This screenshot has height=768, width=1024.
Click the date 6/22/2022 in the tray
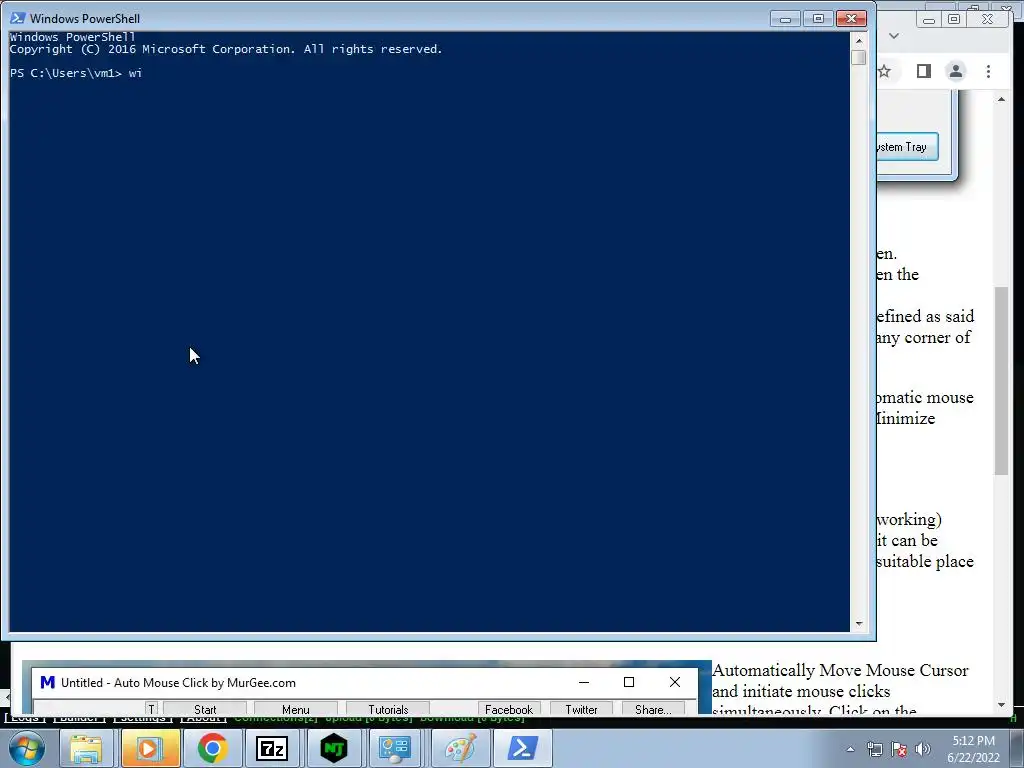(x=973, y=758)
